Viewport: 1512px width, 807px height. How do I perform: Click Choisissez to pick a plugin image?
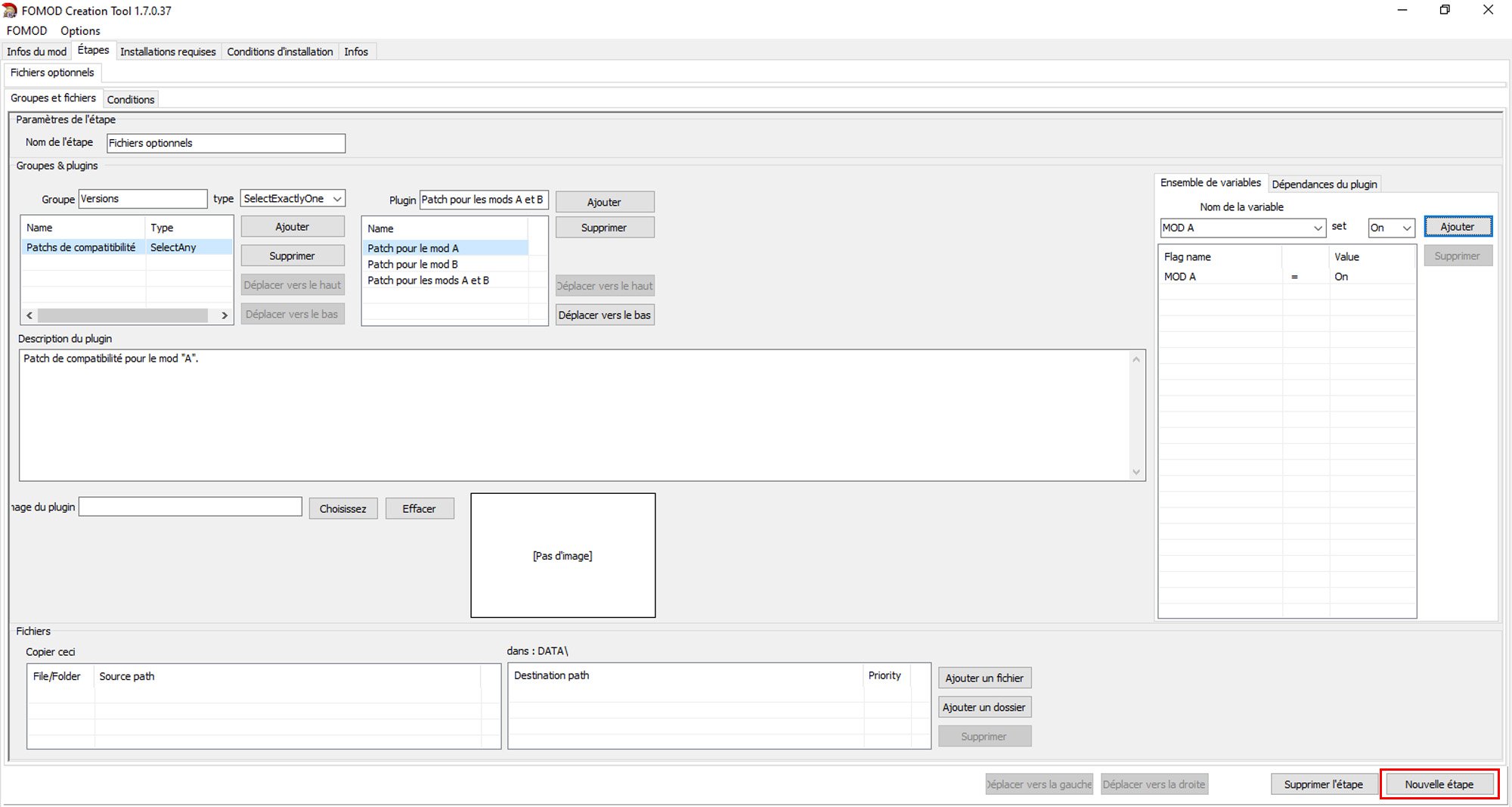(x=342, y=508)
